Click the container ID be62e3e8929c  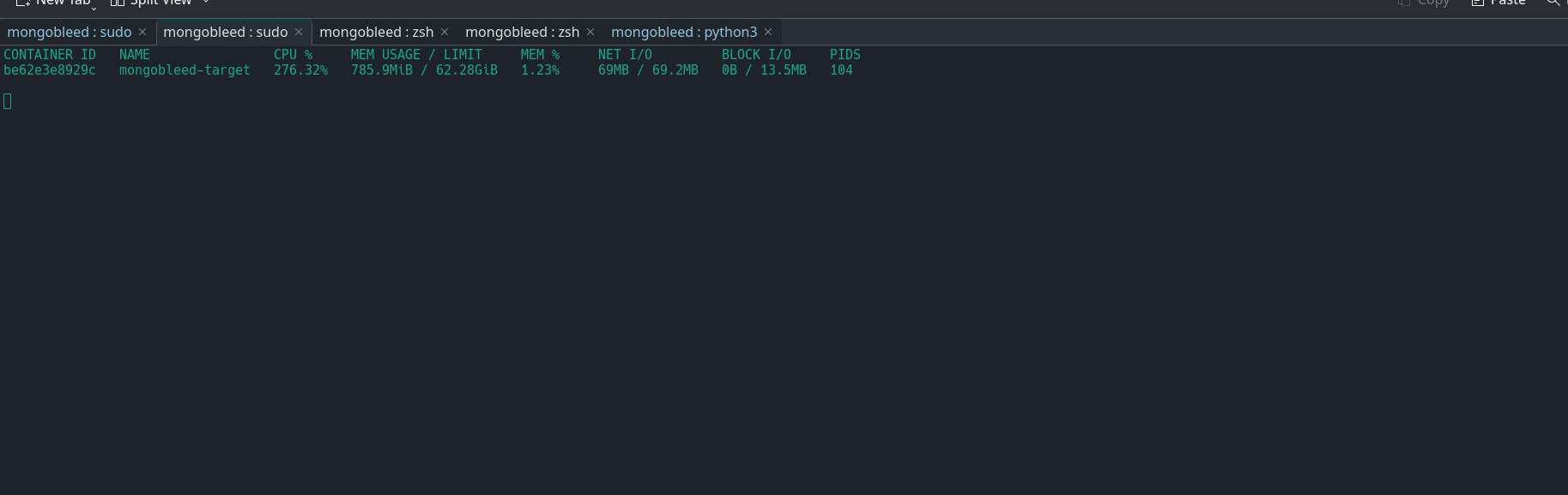pos(50,70)
